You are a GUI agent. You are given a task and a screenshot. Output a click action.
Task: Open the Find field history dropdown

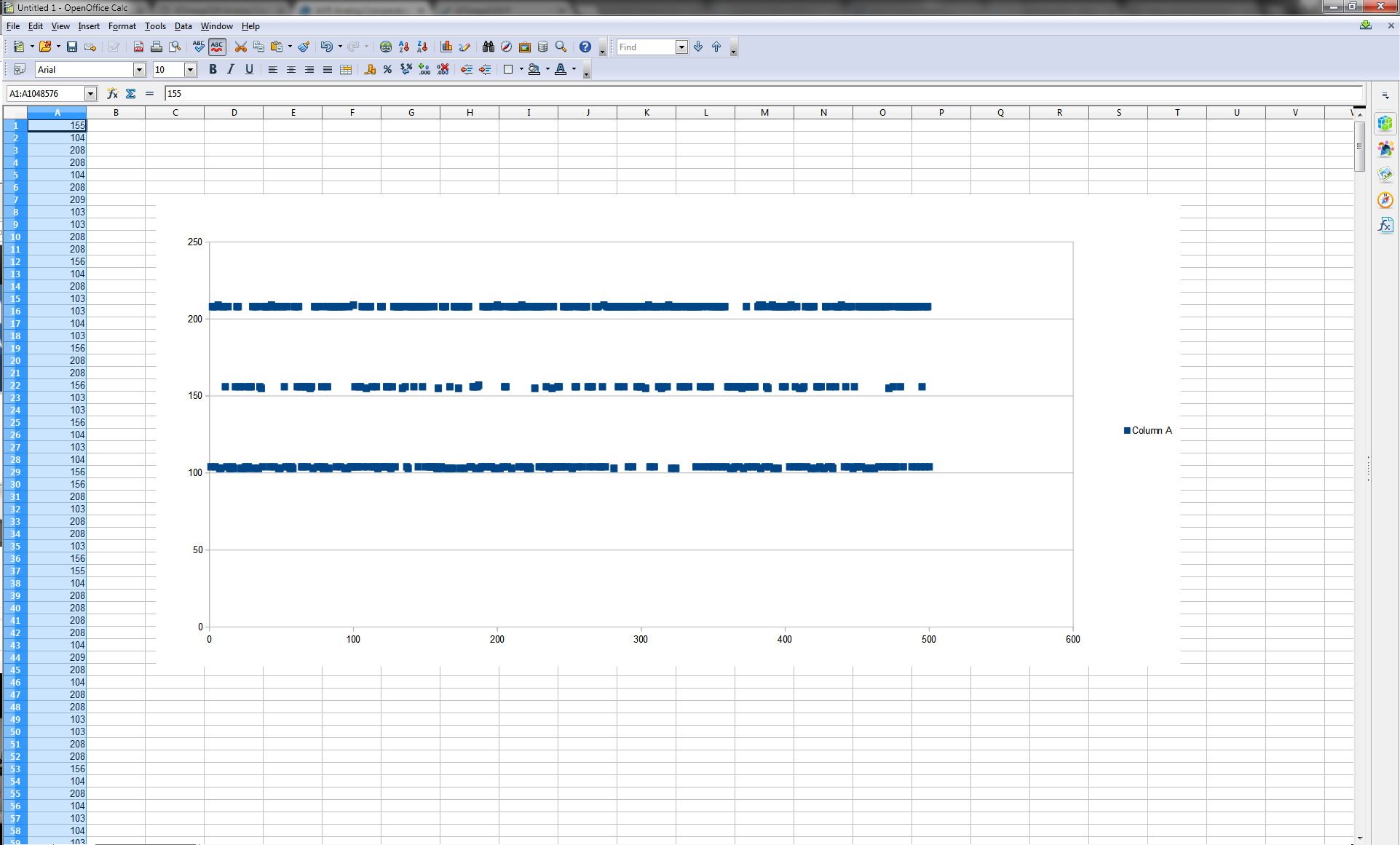tap(681, 47)
